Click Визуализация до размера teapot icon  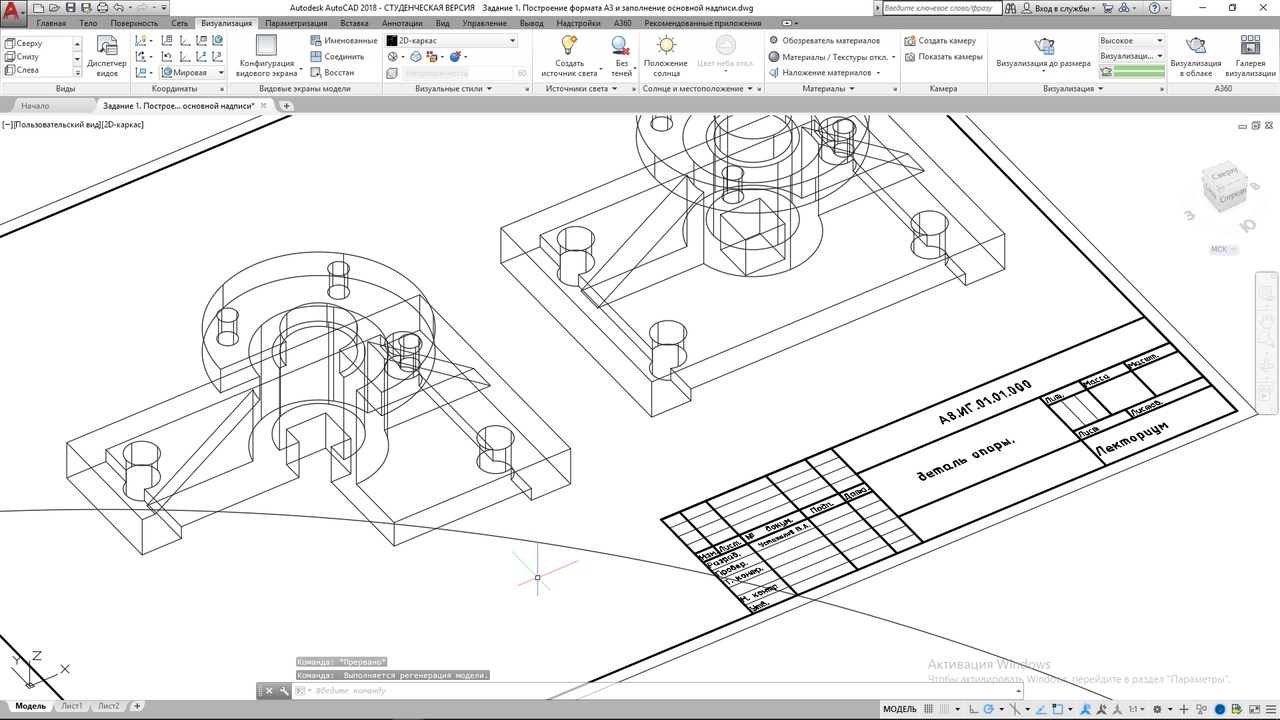pos(1043,48)
